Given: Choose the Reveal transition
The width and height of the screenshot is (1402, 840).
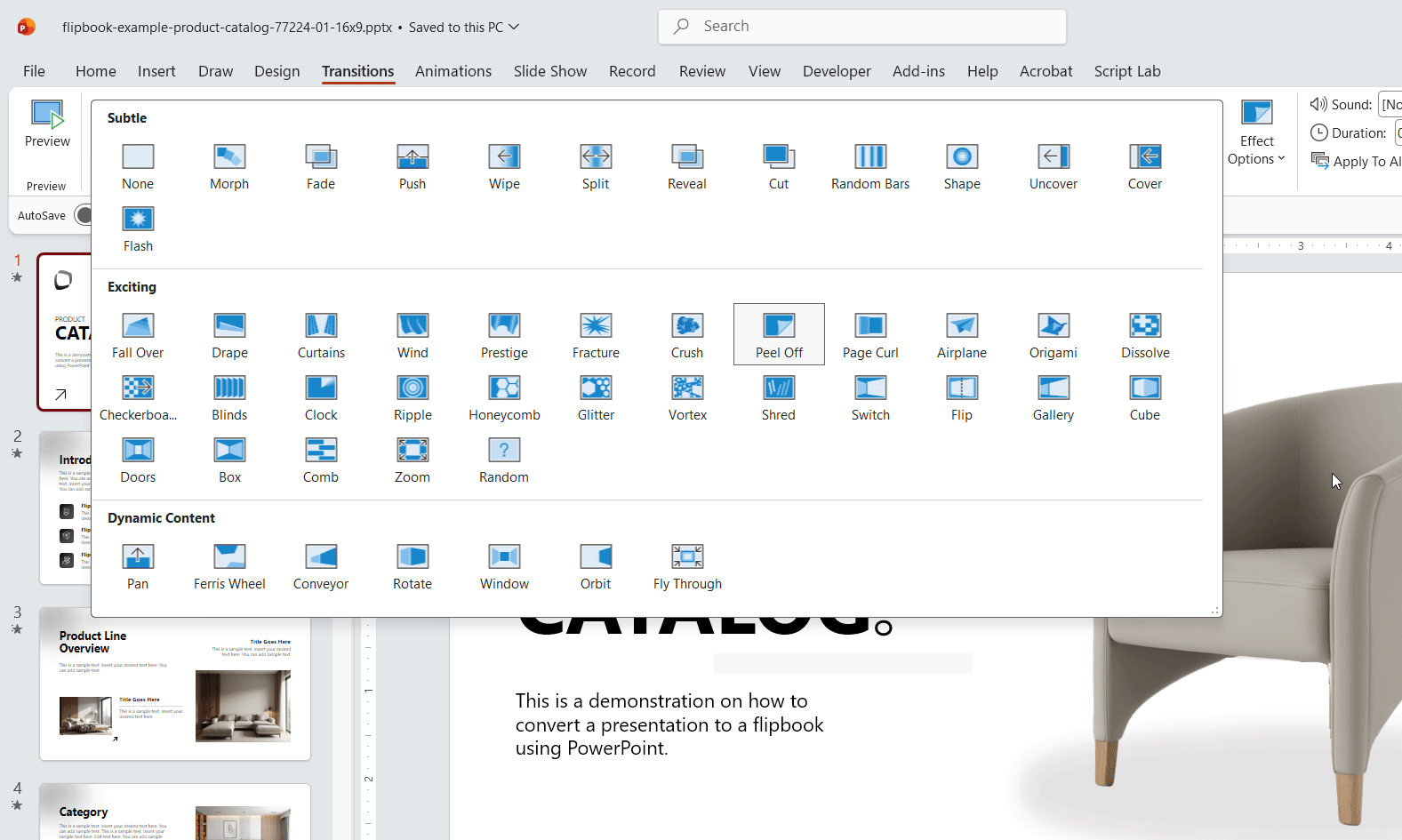Looking at the screenshot, I should [x=687, y=166].
